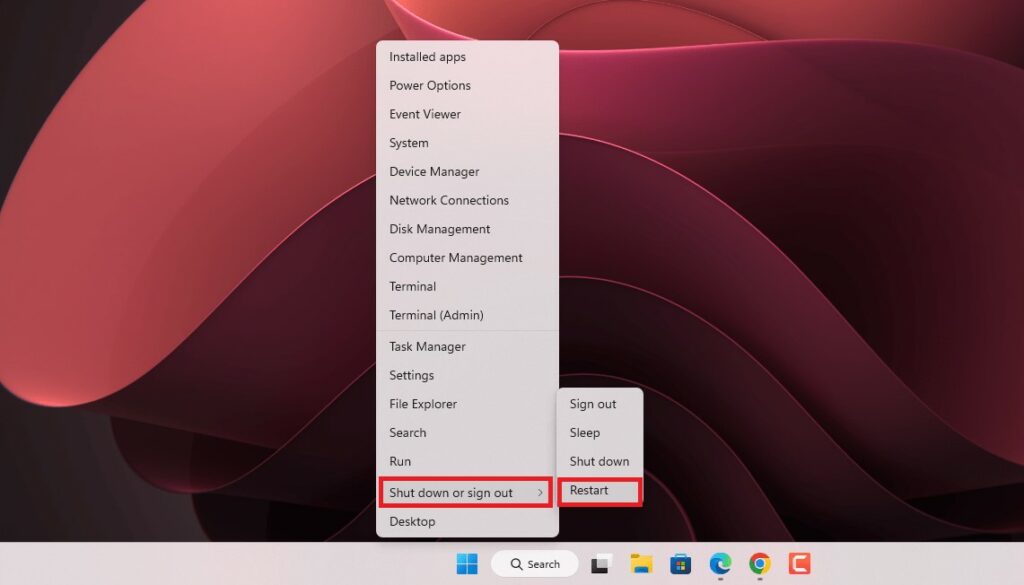Image resolution: width=1024 pixels, height=585 pixels.
Task: Open the Windows Start button
Action: pos(467,563)
